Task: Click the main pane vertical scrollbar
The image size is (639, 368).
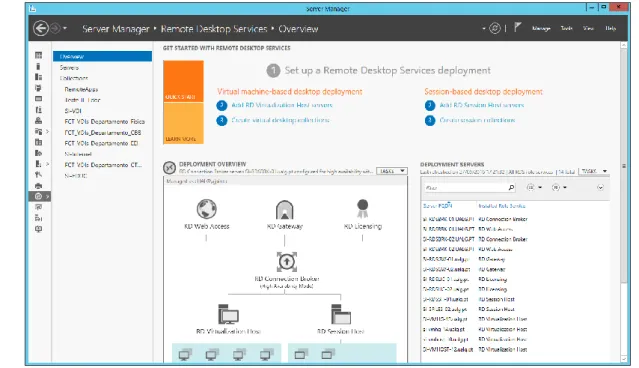Action: 624,165
